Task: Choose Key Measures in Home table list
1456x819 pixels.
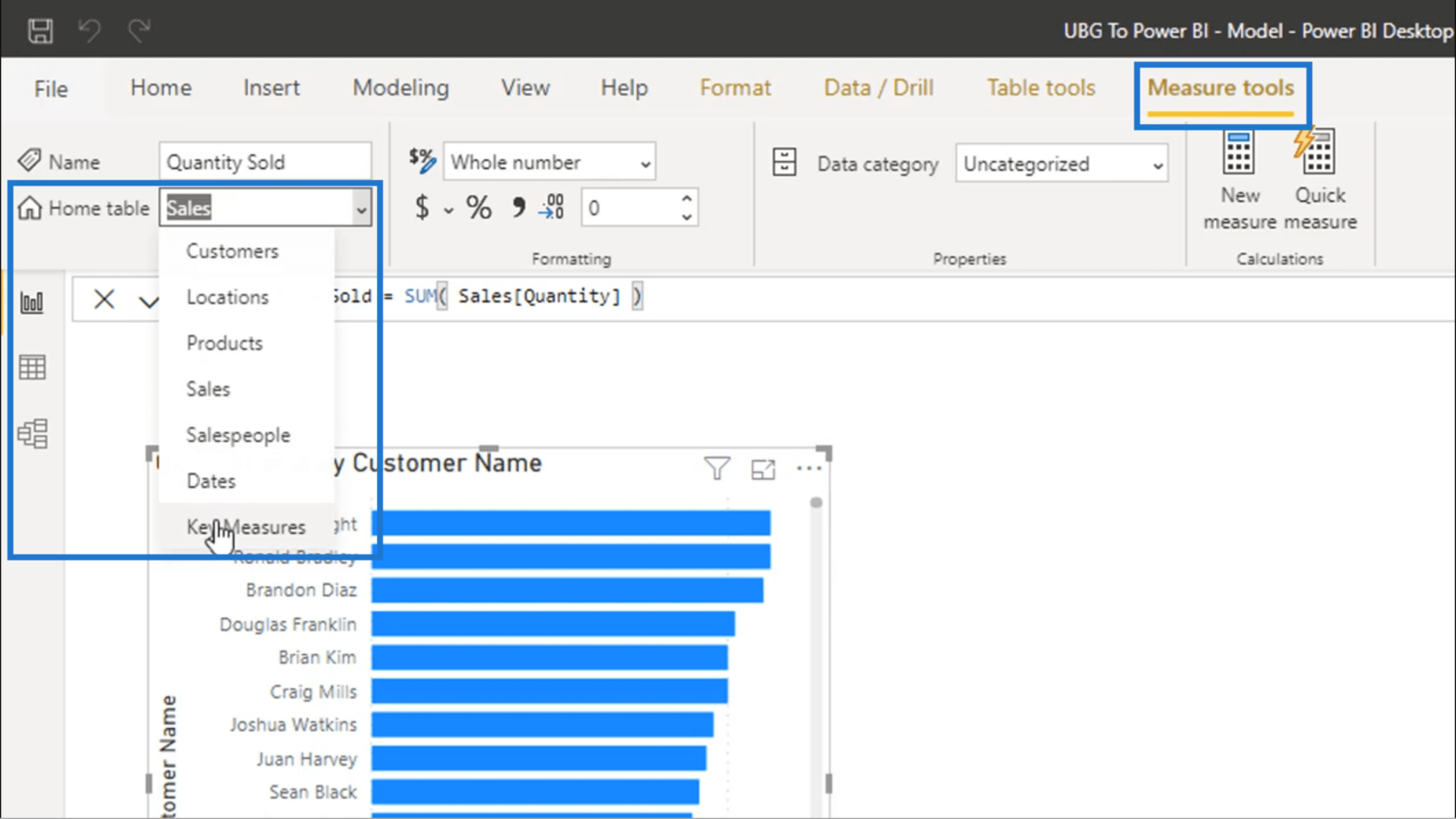Action: 247,527
